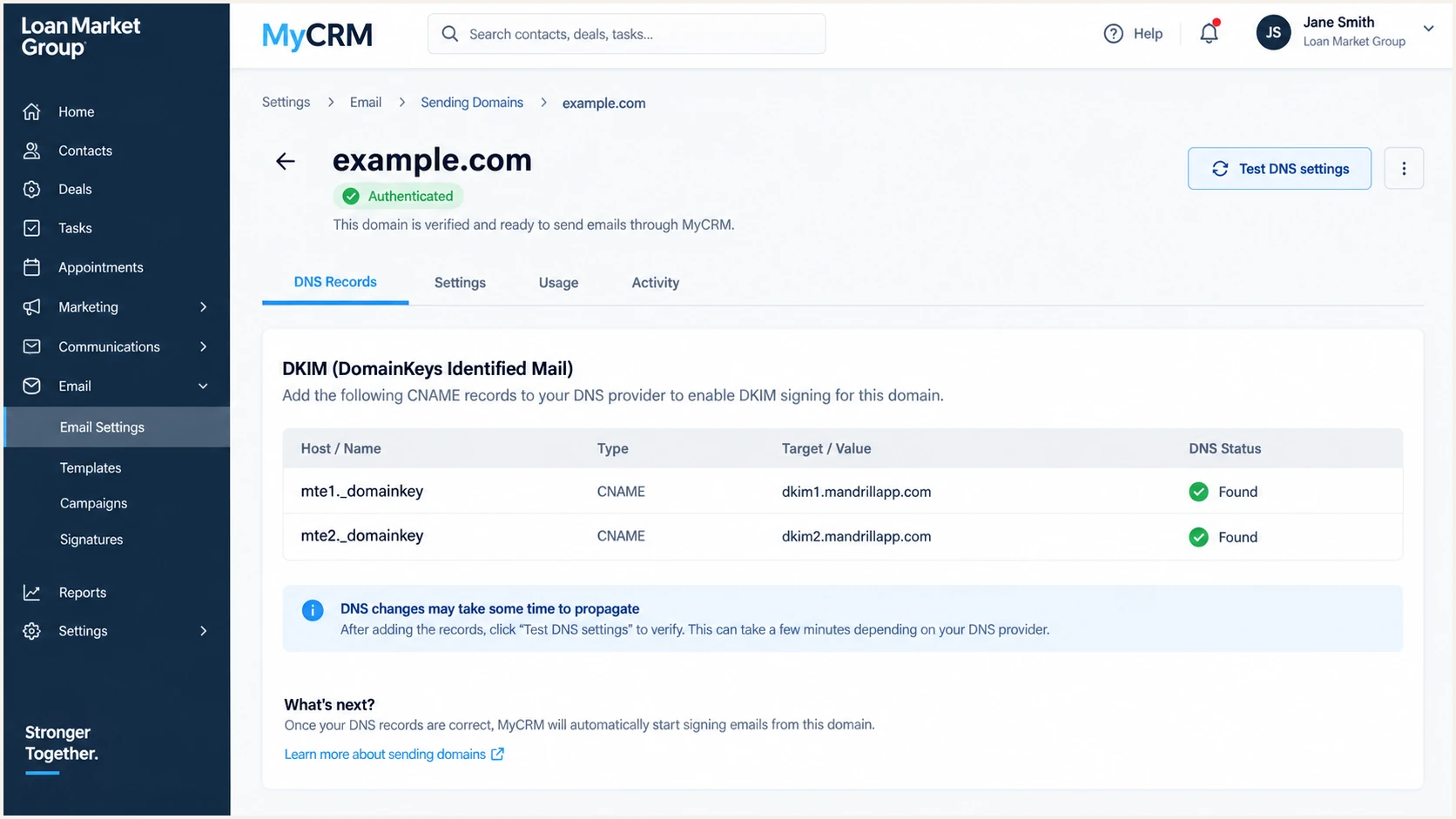Click the refresh icon in Test DNS button
1456x819 pixels.
tap(1220, 169)
